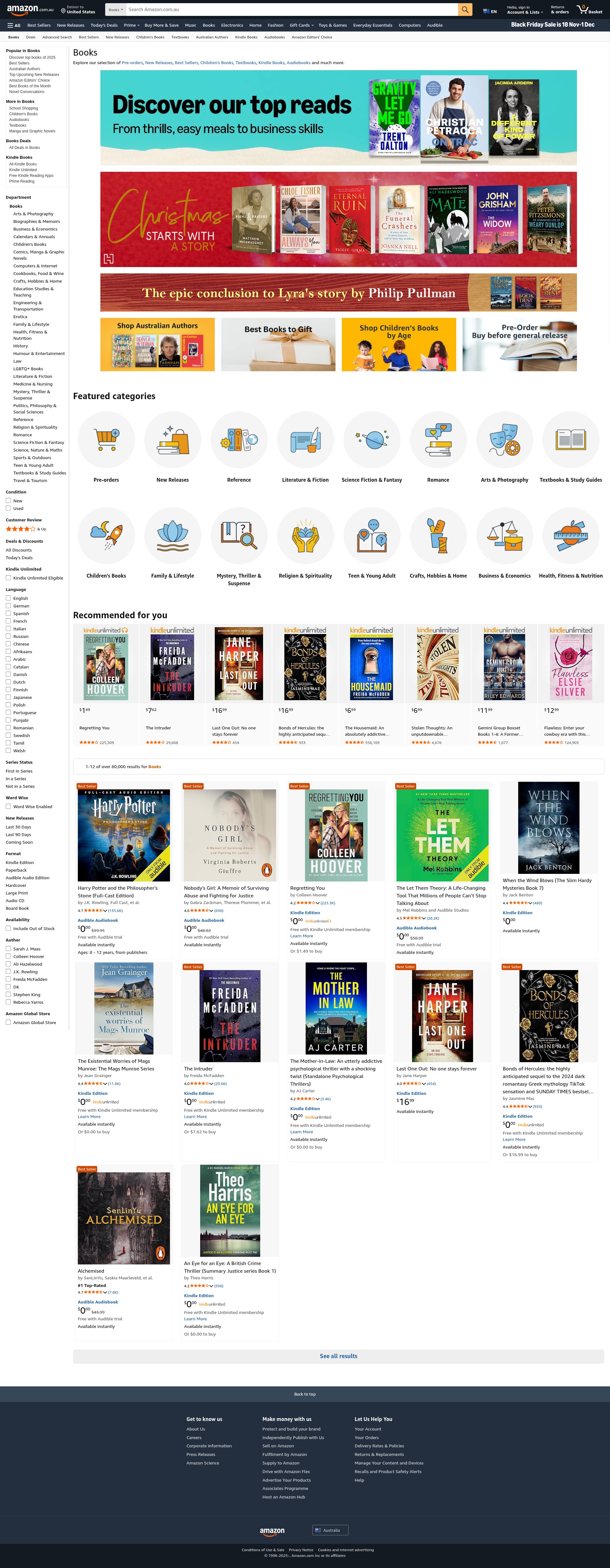Open the All hamburger menu
This screenshot has height=1568, width=610.
click(14, 26)
